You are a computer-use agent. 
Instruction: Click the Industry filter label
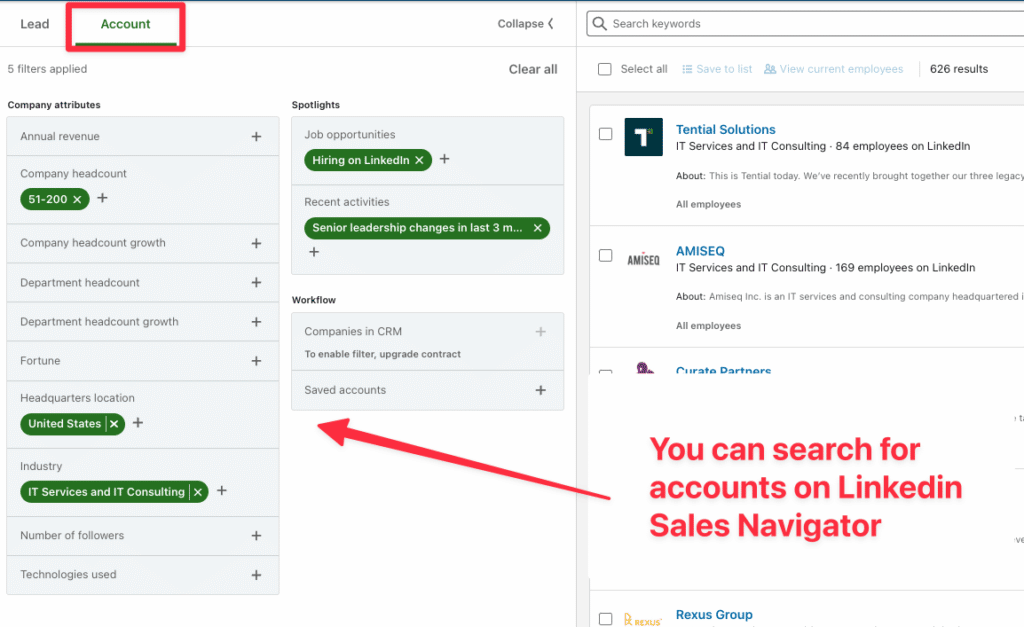pyautogui.click(x=41, y=466)
